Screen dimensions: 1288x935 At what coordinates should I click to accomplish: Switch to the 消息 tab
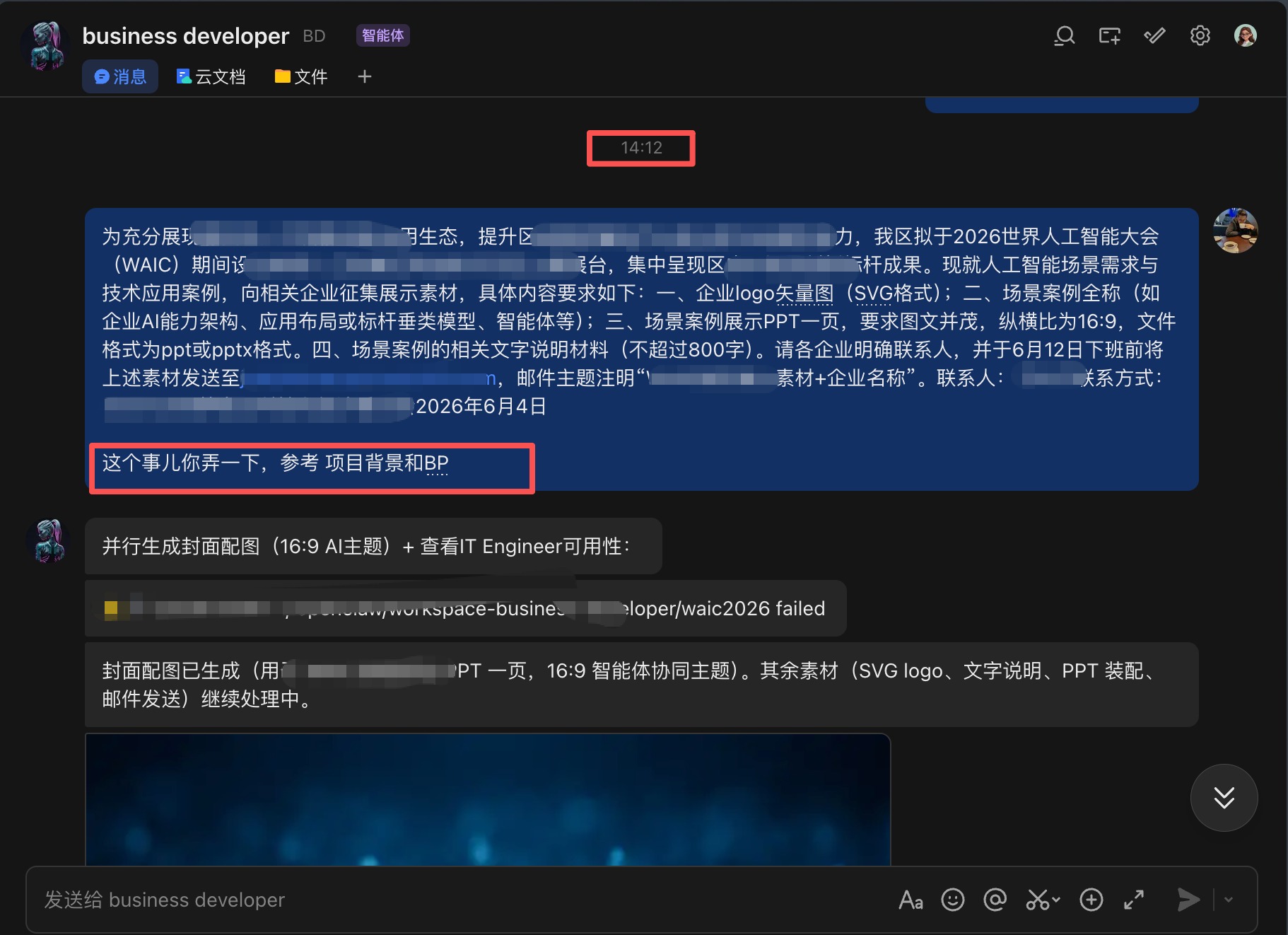coord(120,76)
